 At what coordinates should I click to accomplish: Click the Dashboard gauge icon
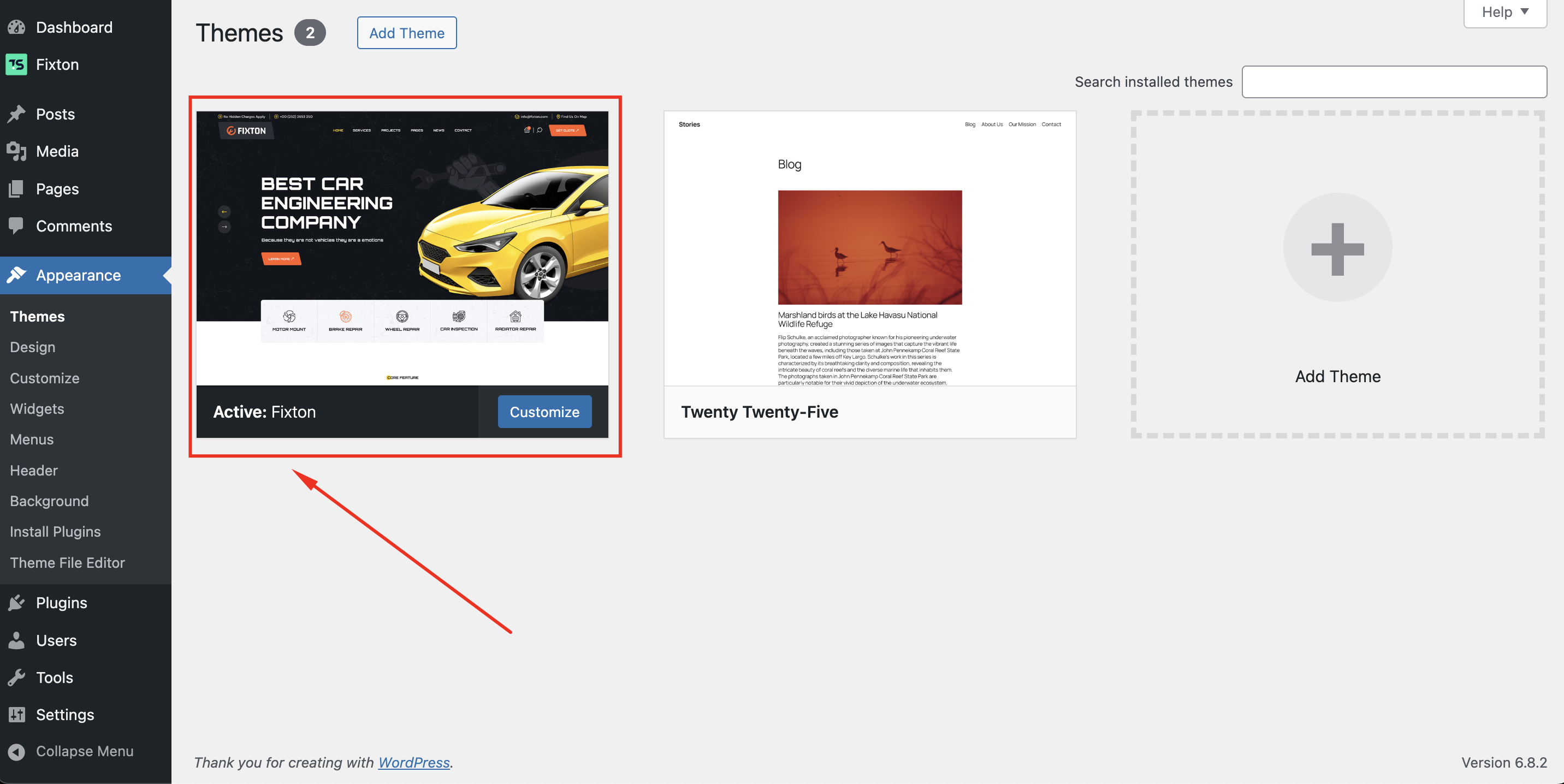[x=16, y=27]
